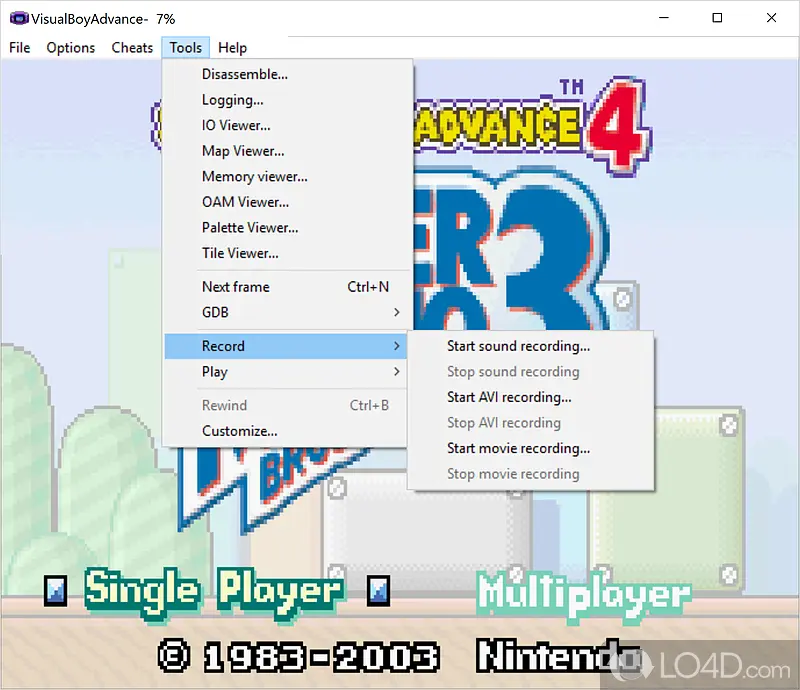The width and height of the screenshot is (800, 690).
Task: Open the File menu
Action: pos(19,47)
